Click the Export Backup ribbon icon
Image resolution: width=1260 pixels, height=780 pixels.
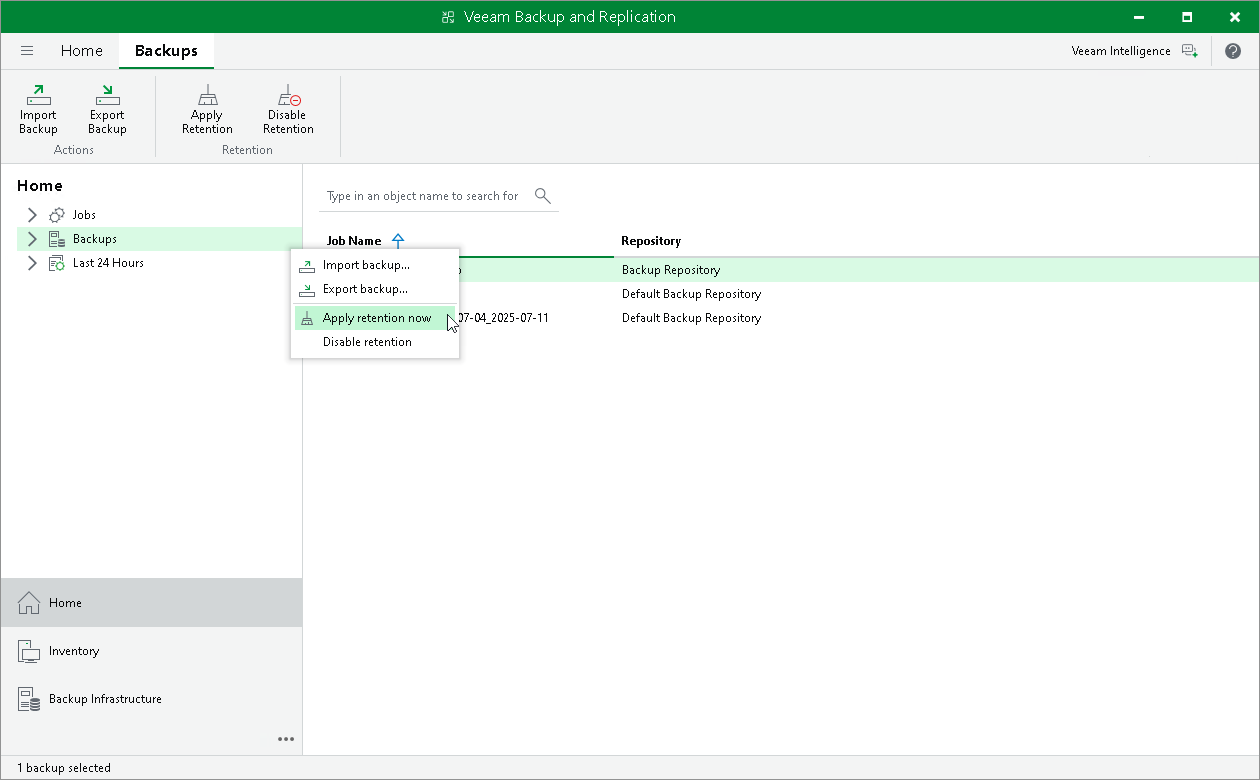click(x=107, y=96)
